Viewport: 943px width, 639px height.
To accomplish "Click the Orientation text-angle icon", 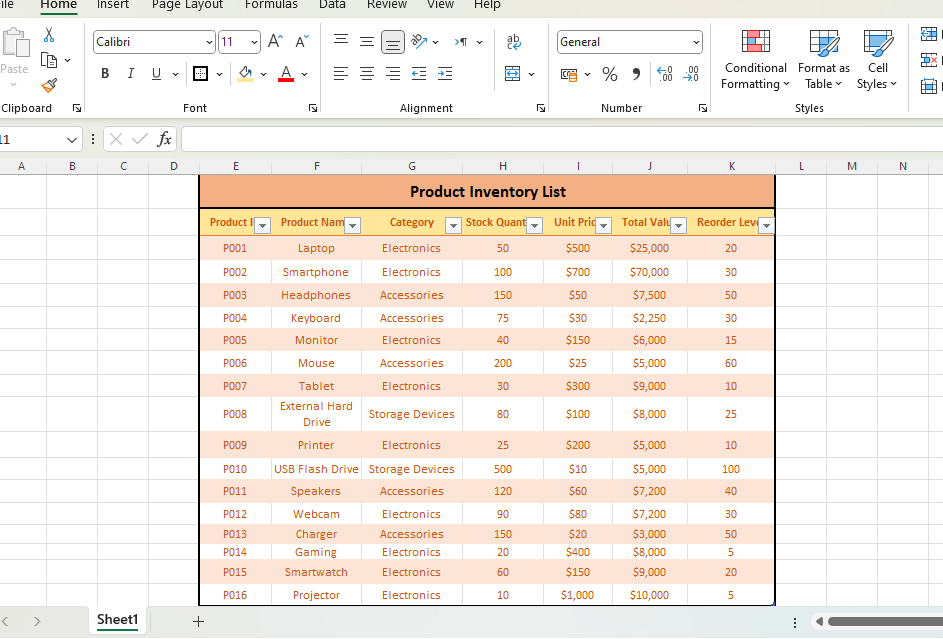I will click(419, 41).
